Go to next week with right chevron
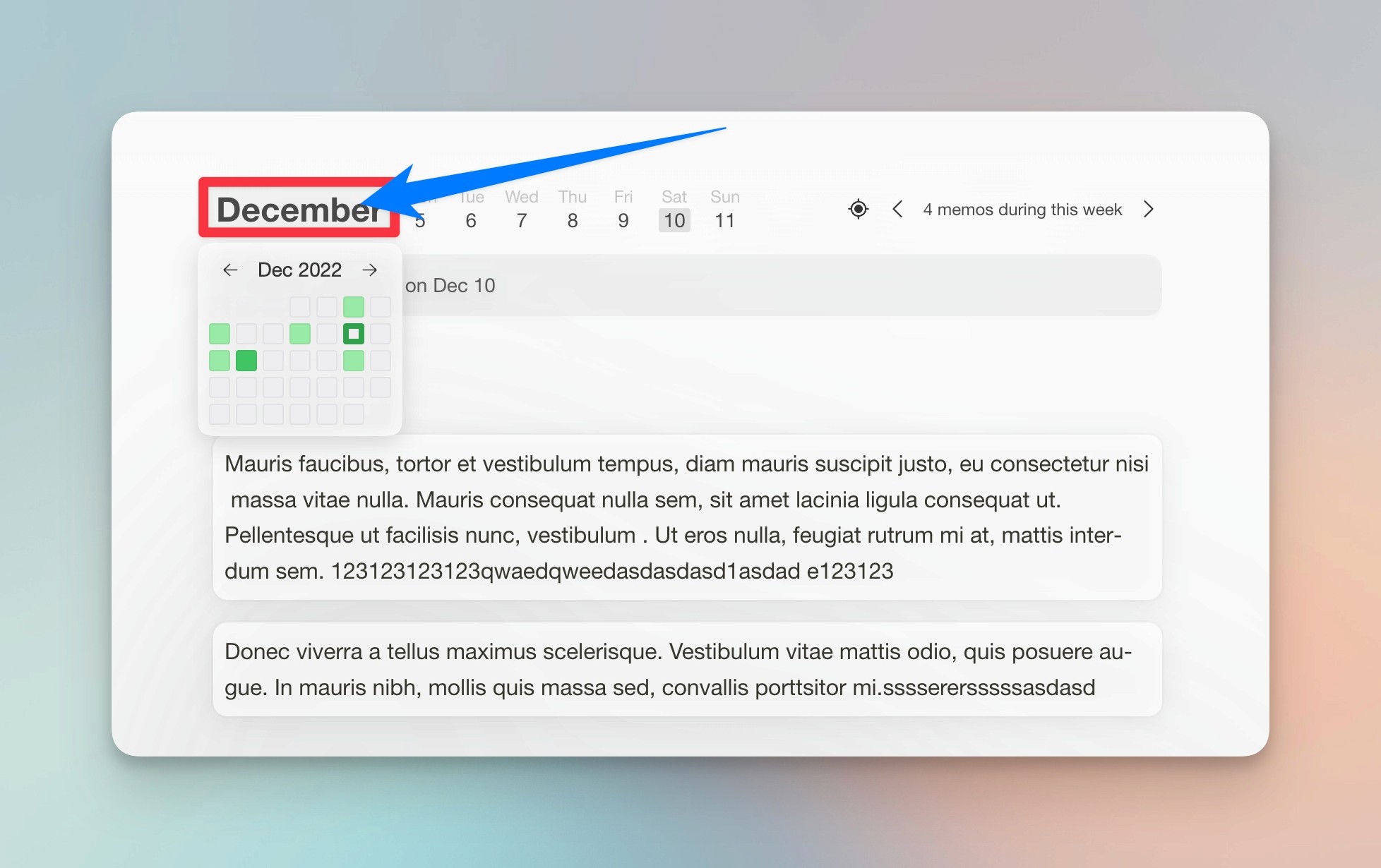 pos(1148,209)
